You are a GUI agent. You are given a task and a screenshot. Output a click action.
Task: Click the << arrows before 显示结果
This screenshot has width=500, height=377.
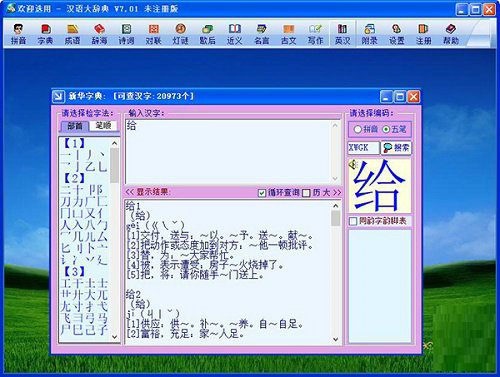point(129,192)
